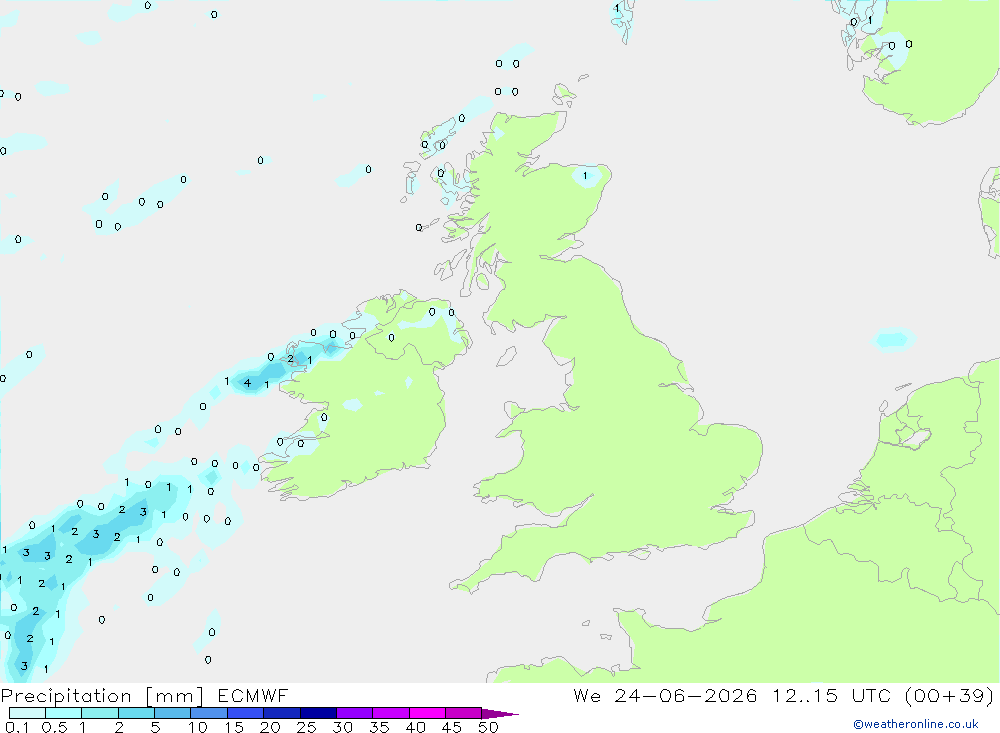Click the 0.1–0.5 mm legend swatch
This screenshot has width=1000, height=733.
[x=27, y=713]
